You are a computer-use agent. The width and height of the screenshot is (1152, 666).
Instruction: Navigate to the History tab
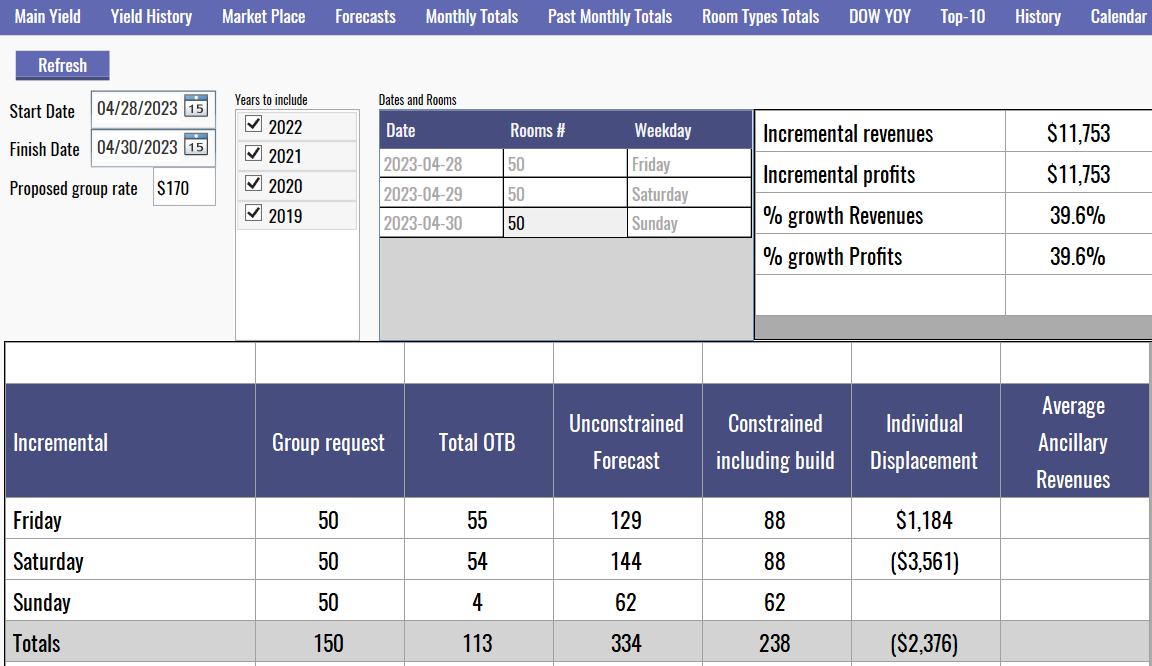[x=1037, y=16]
